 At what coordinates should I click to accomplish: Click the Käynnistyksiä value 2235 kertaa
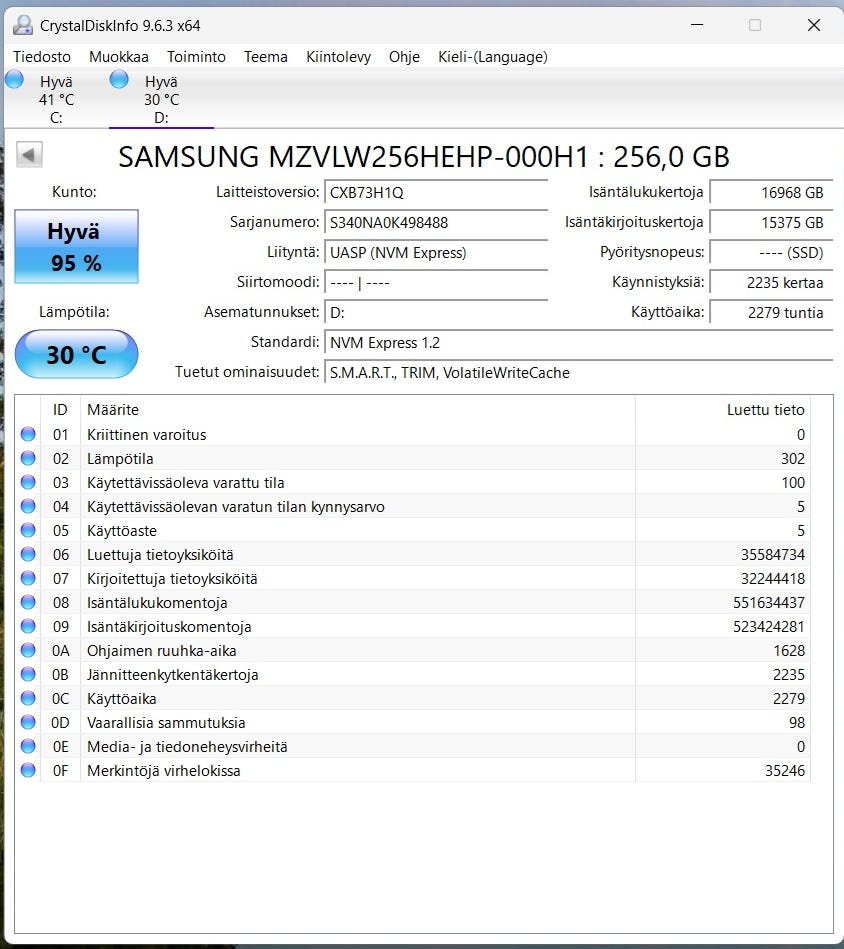(x=771, y=283)
